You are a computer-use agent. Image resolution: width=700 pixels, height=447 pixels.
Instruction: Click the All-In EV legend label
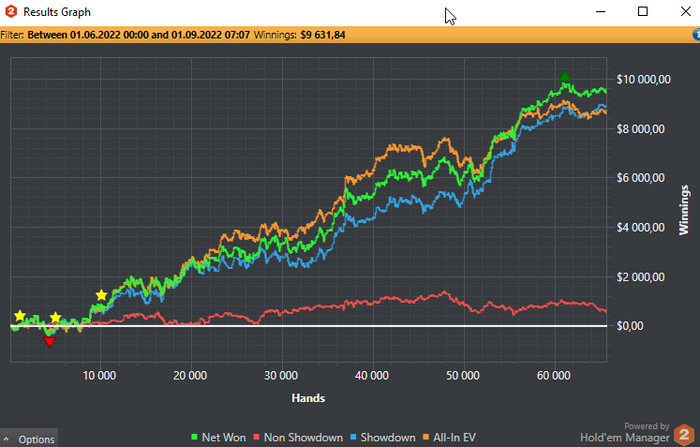coord(454,438)
